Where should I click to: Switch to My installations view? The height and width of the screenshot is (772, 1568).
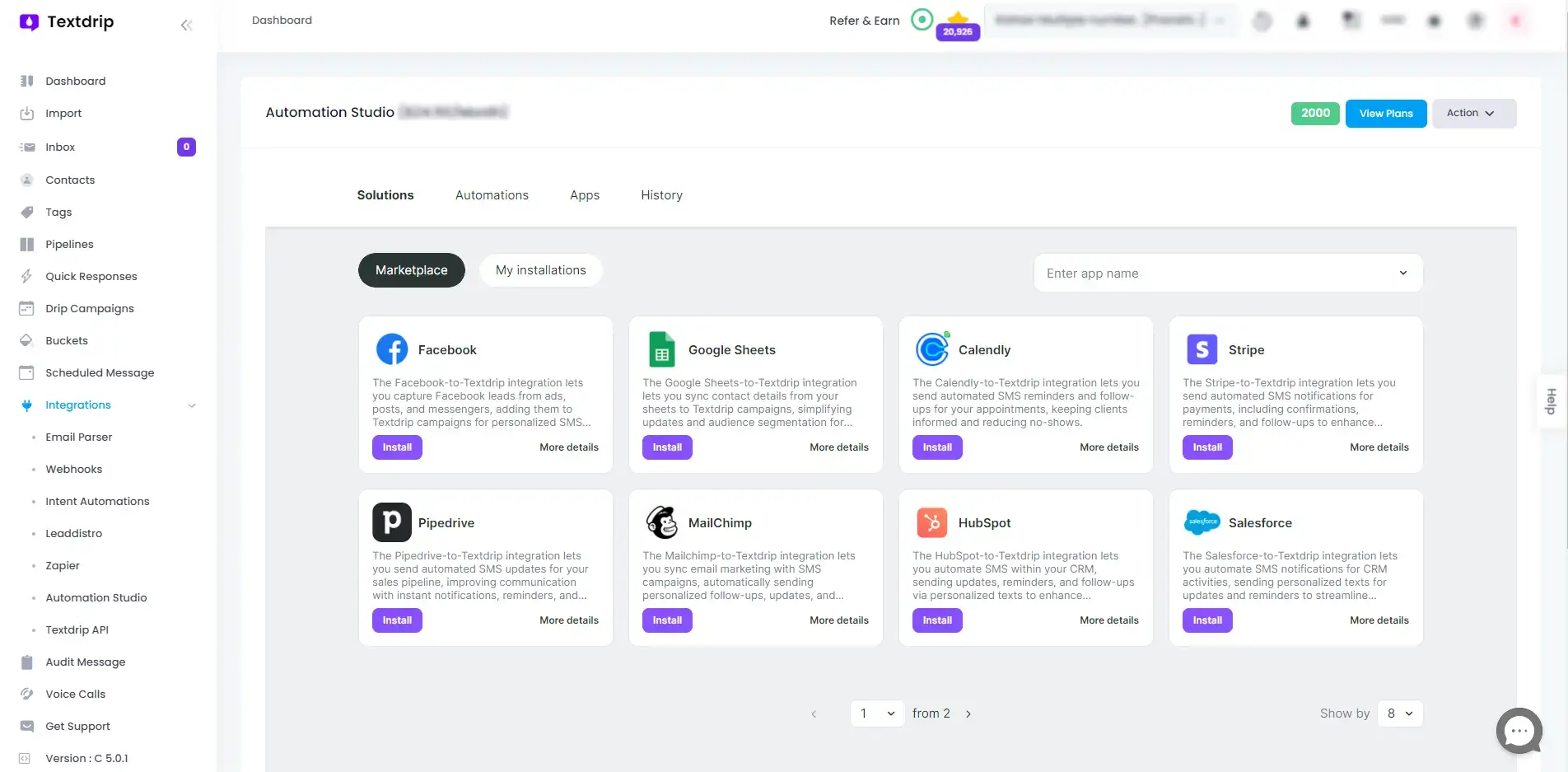540,270
